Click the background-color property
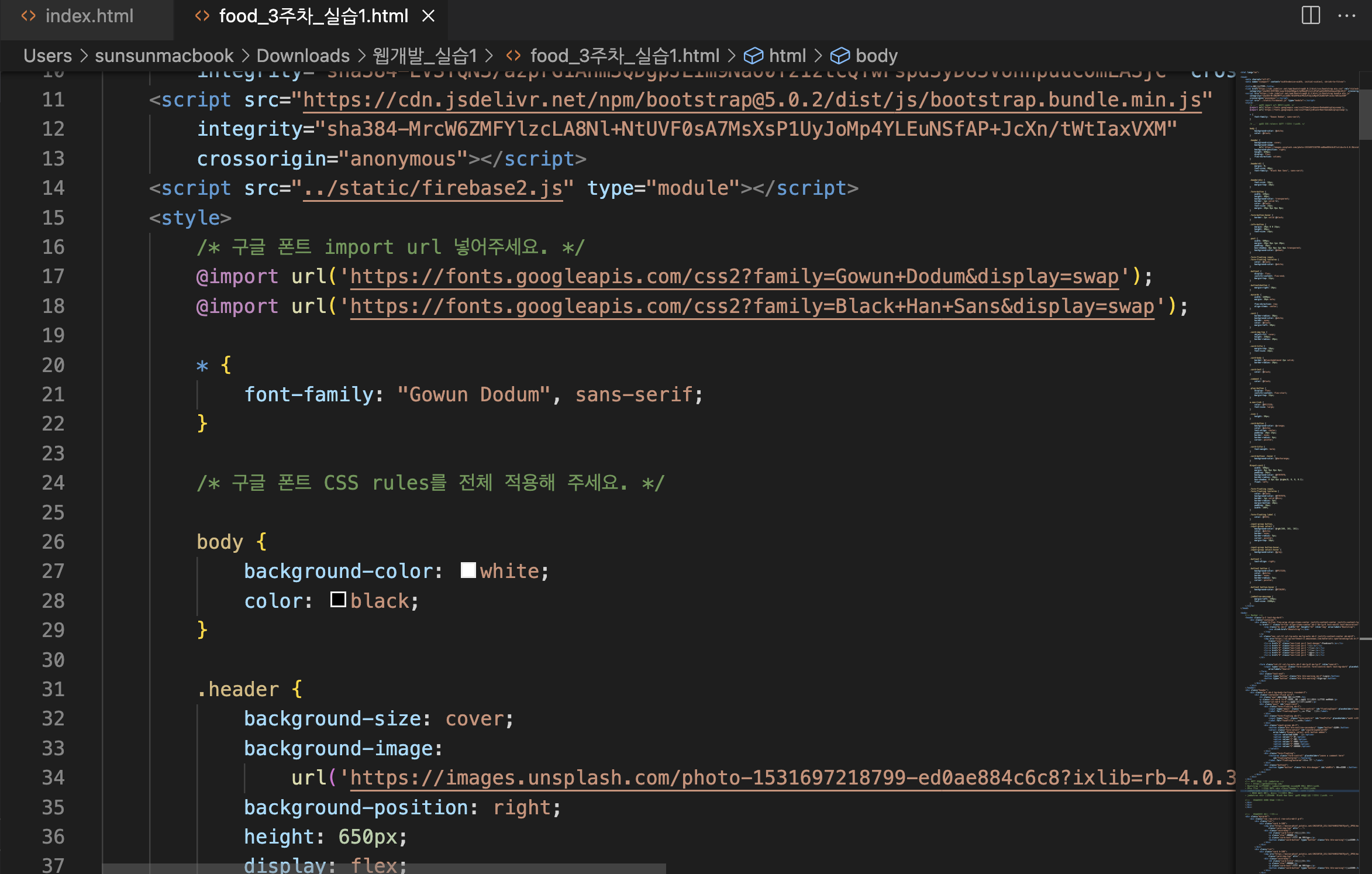Image resolution: width=1372 pixels, height=874 pixels. (337, 572)
